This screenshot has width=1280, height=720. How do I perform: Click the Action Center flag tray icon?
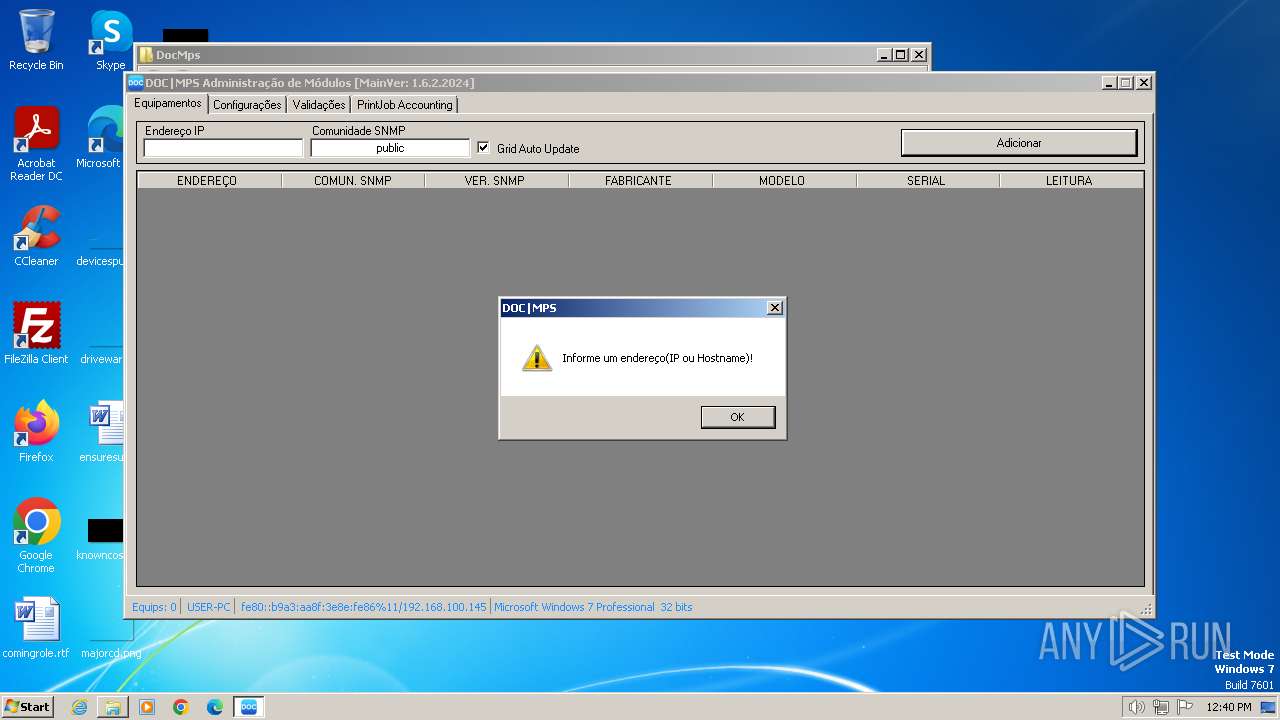pos(1184,707)
